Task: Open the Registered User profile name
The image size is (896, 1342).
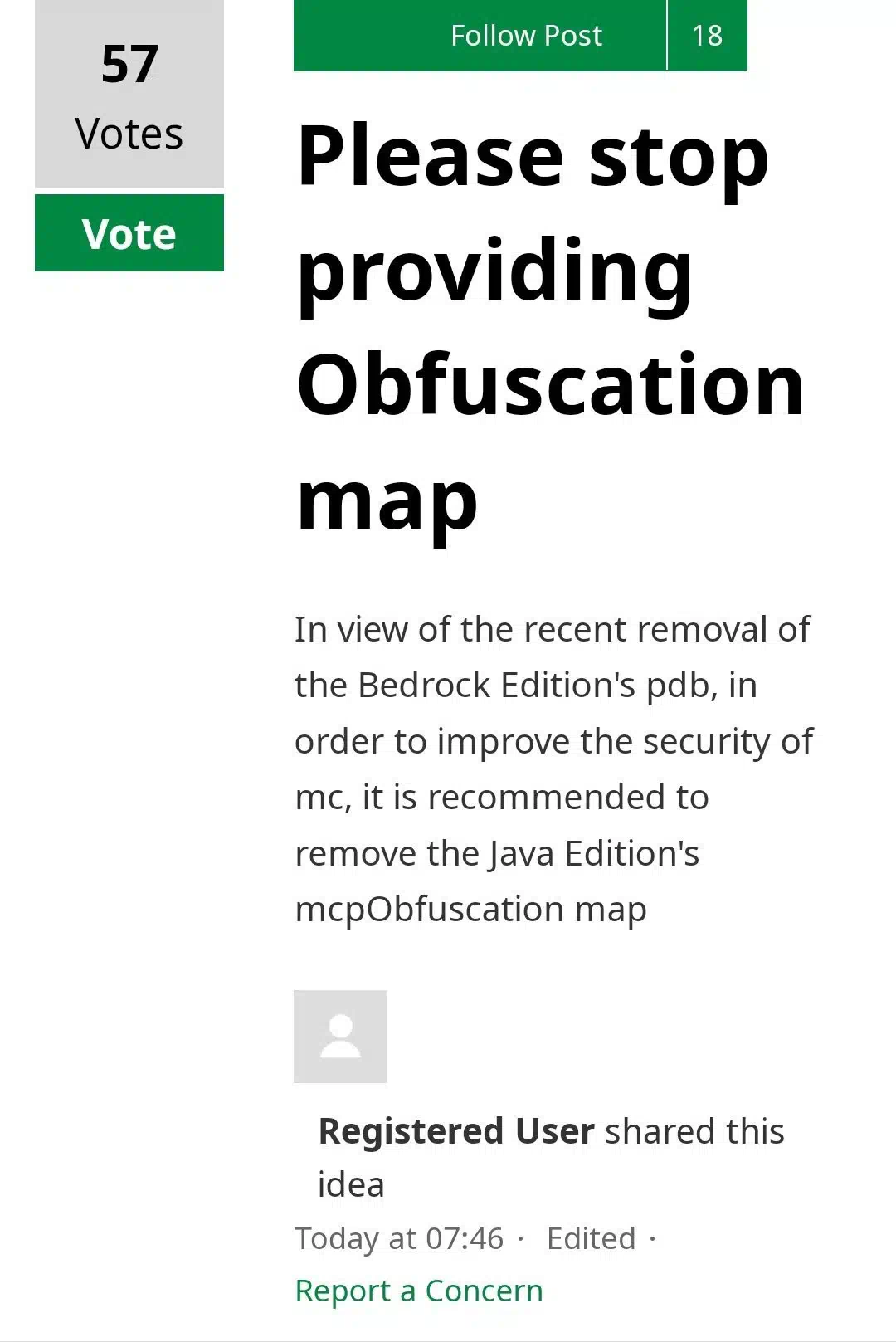Action: (456, 1131)
